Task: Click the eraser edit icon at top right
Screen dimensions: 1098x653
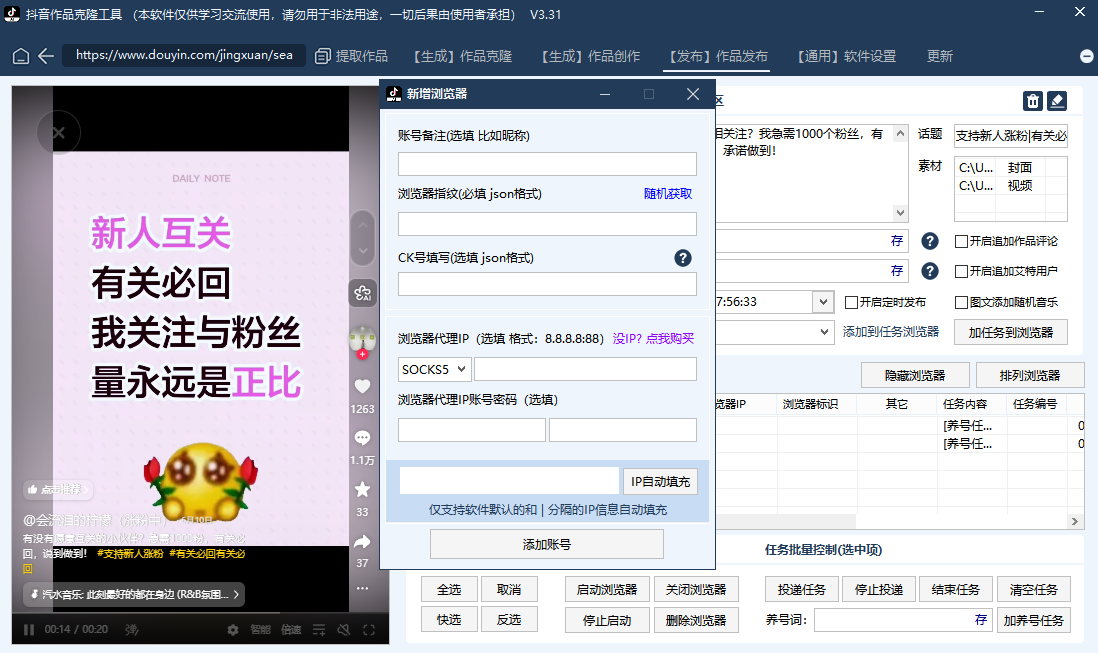Action: [x=1057, y=101]
